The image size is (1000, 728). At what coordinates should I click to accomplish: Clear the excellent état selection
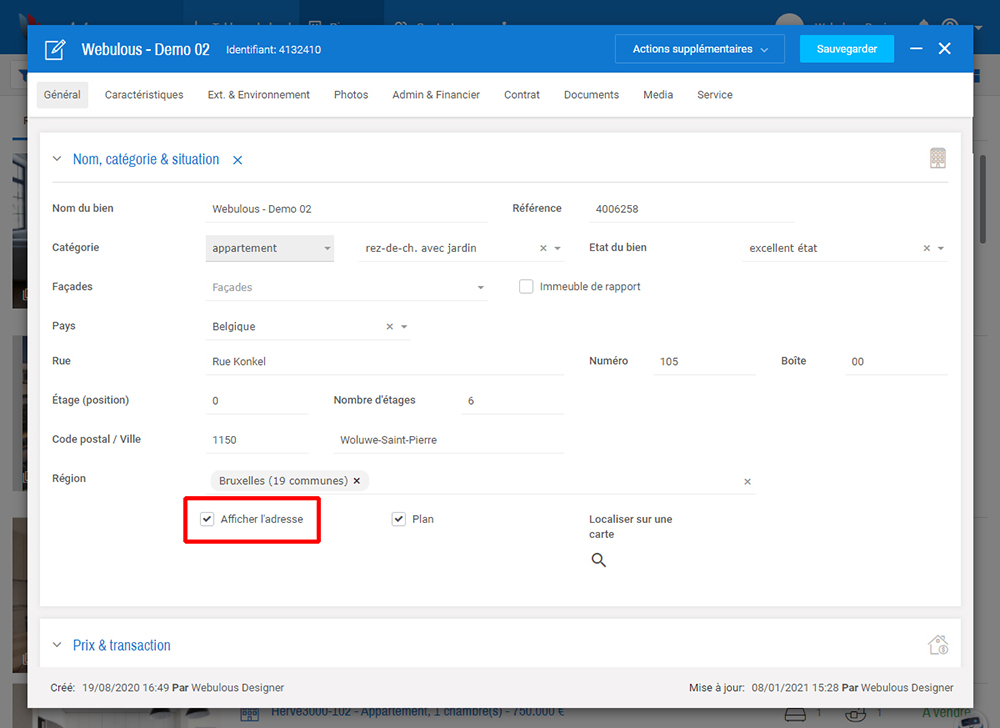(x=927, y=248)
